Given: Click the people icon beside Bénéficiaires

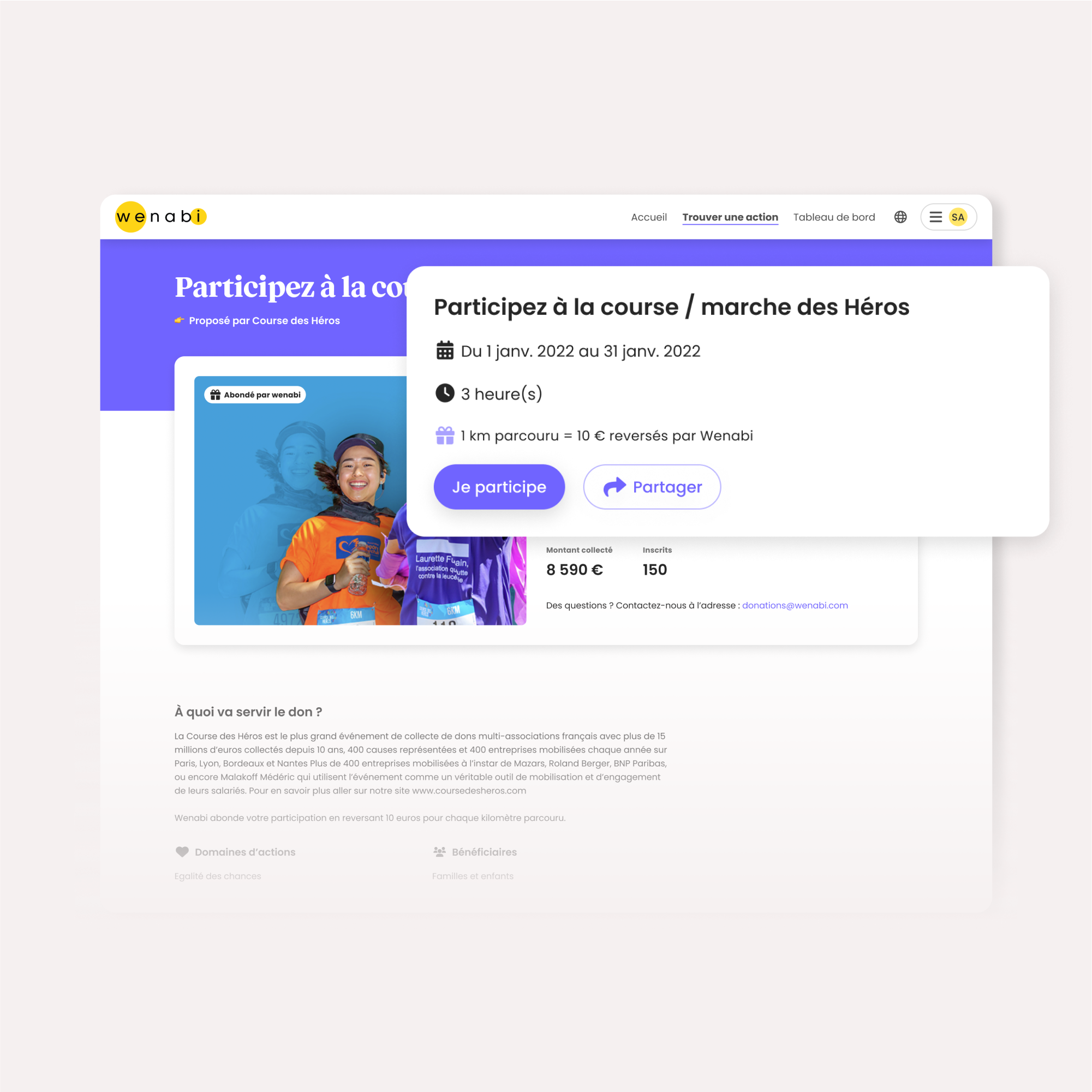Looking at the screenshot, I should [439, 852].
